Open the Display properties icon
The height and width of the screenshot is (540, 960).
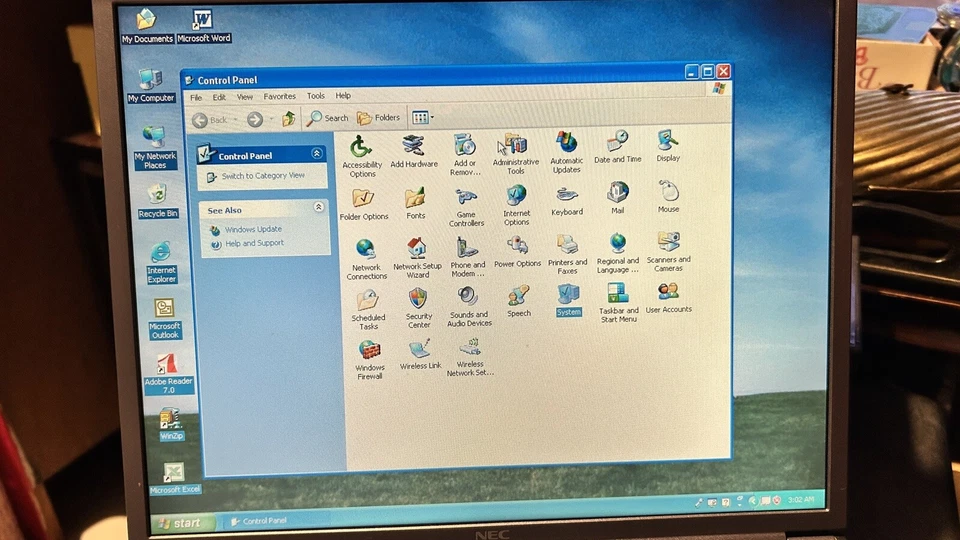pyautogui.click(x=667, y=146)
